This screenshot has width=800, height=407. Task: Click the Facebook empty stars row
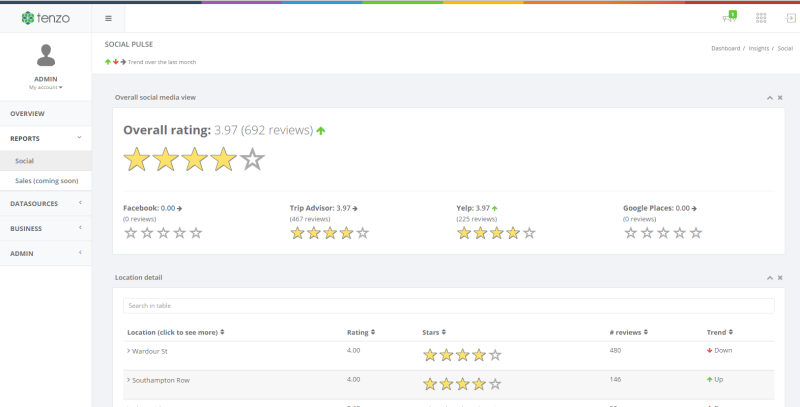tap(163, 233)
